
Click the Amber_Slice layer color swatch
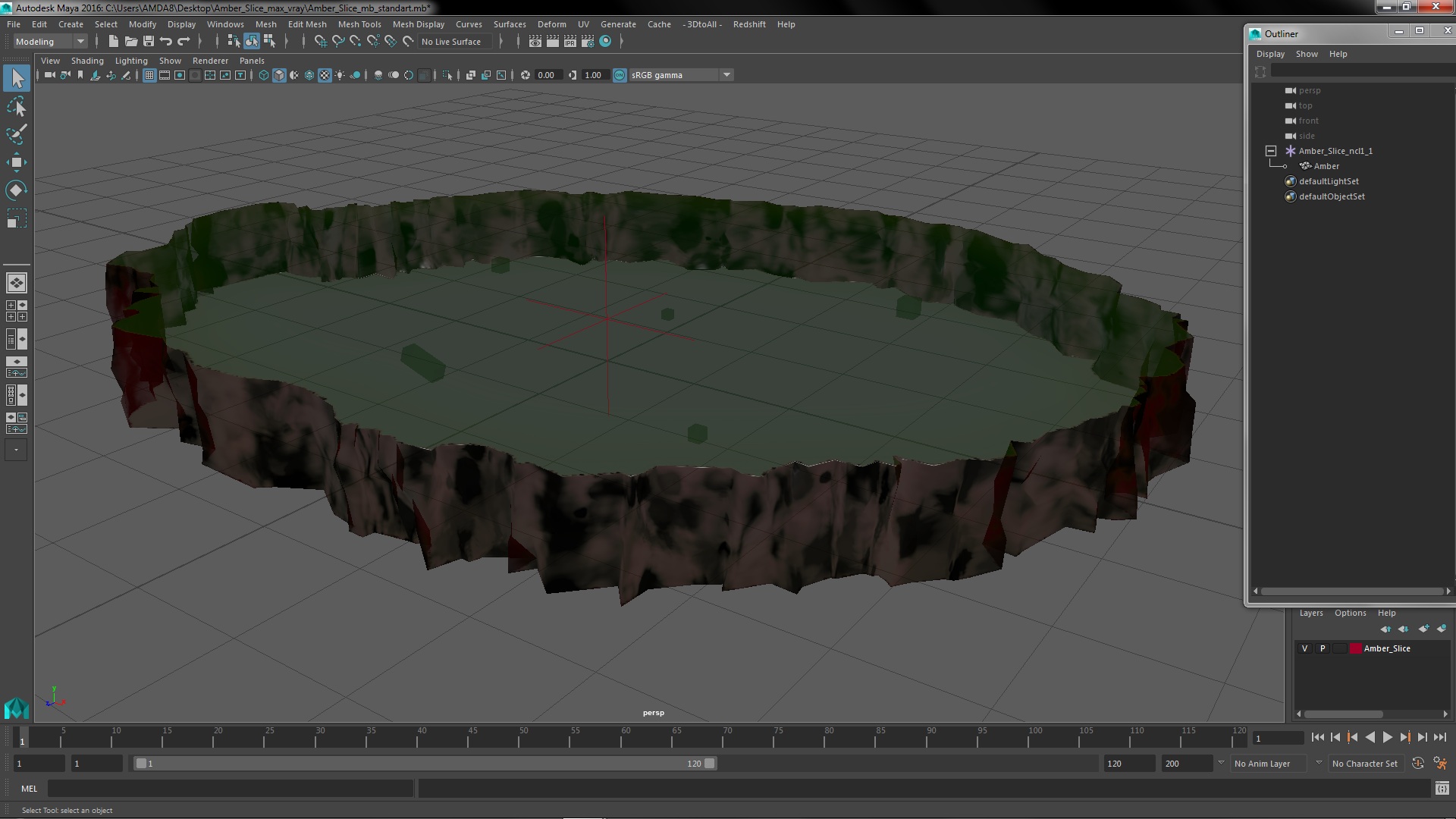(1355, 648)
